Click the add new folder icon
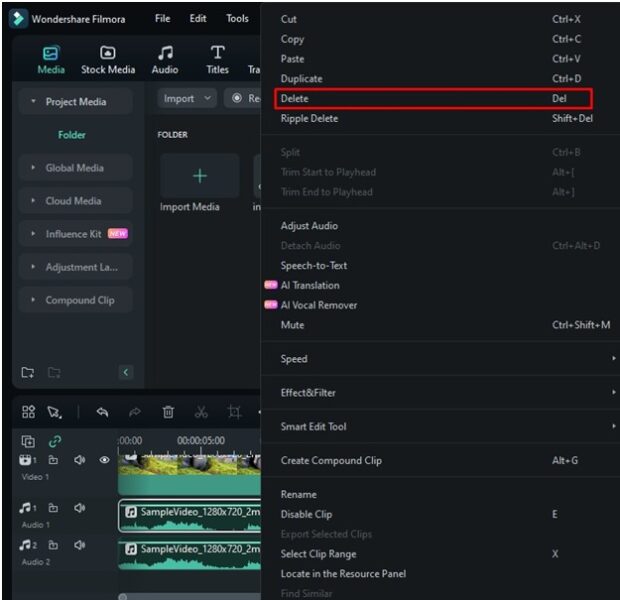 coord(28,373)
